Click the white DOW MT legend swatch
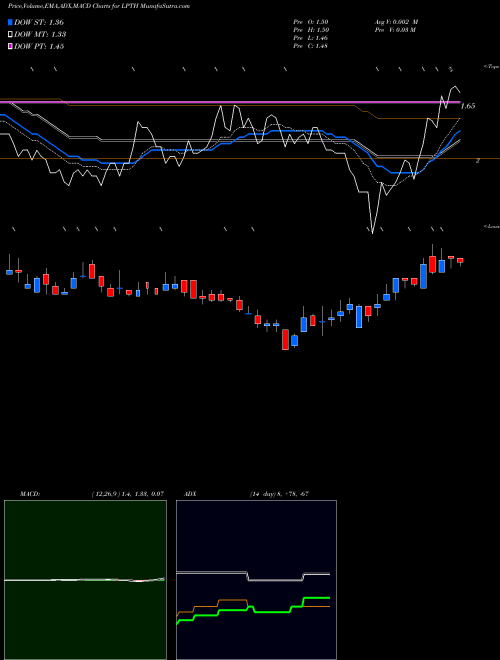 [10, 34]
